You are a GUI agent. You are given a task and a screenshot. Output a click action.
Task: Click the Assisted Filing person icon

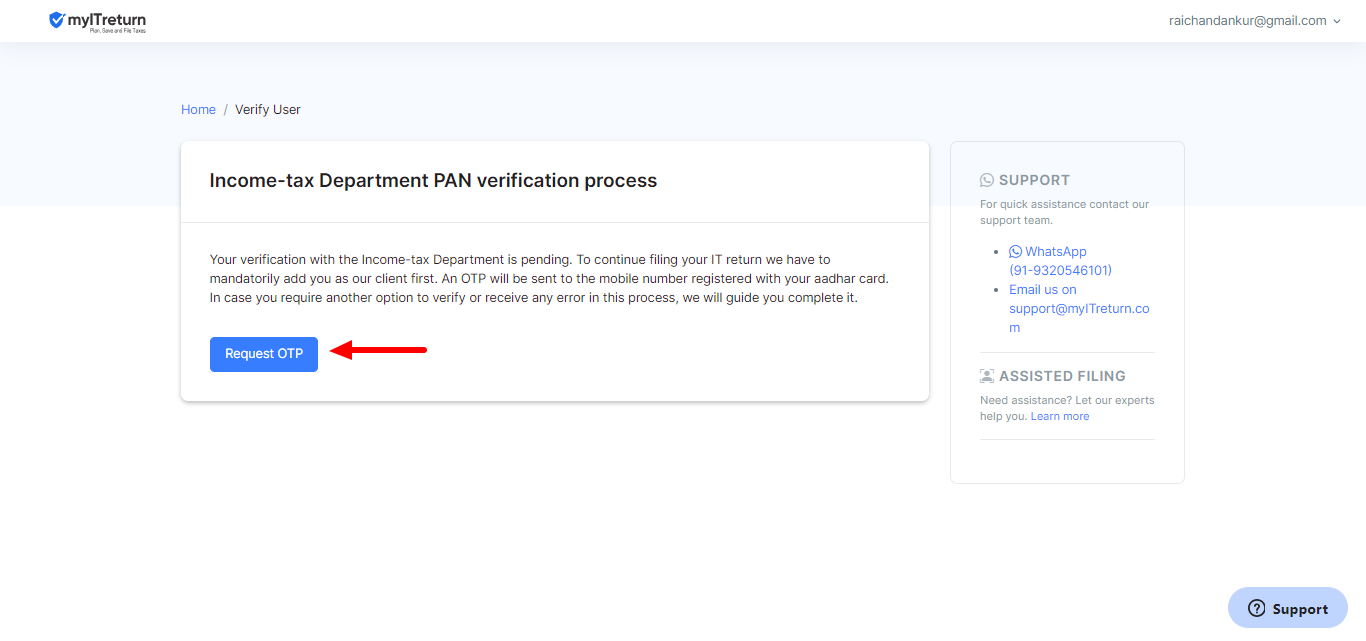[987, 376]
